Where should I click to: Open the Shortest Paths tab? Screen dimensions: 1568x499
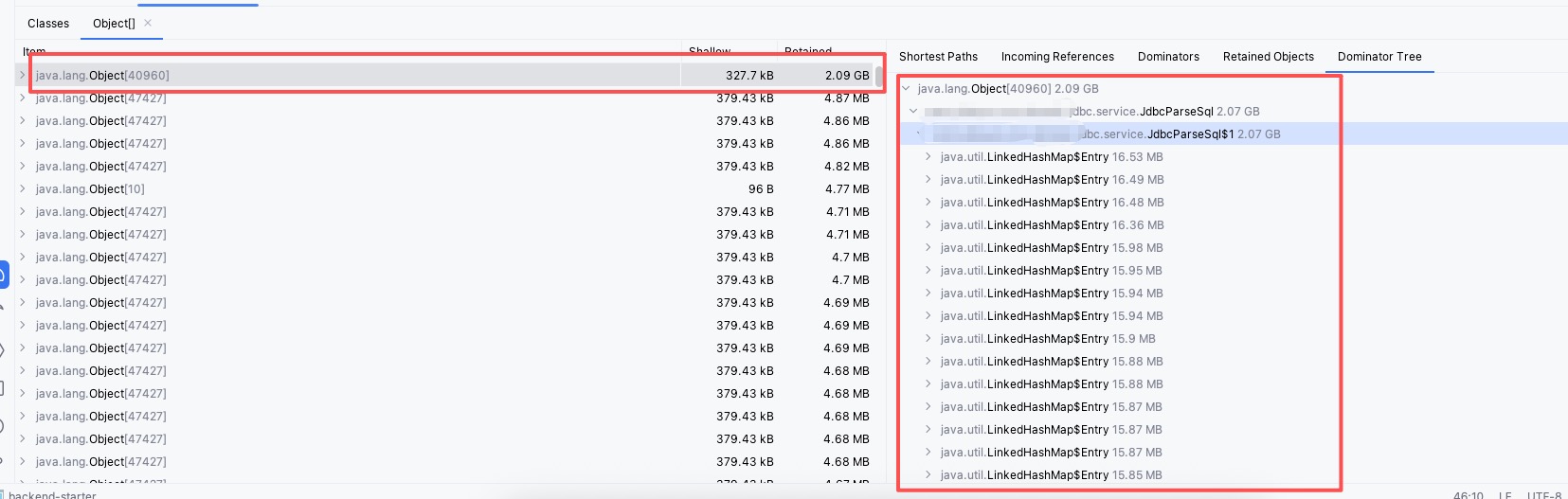(x=938, y=57)
